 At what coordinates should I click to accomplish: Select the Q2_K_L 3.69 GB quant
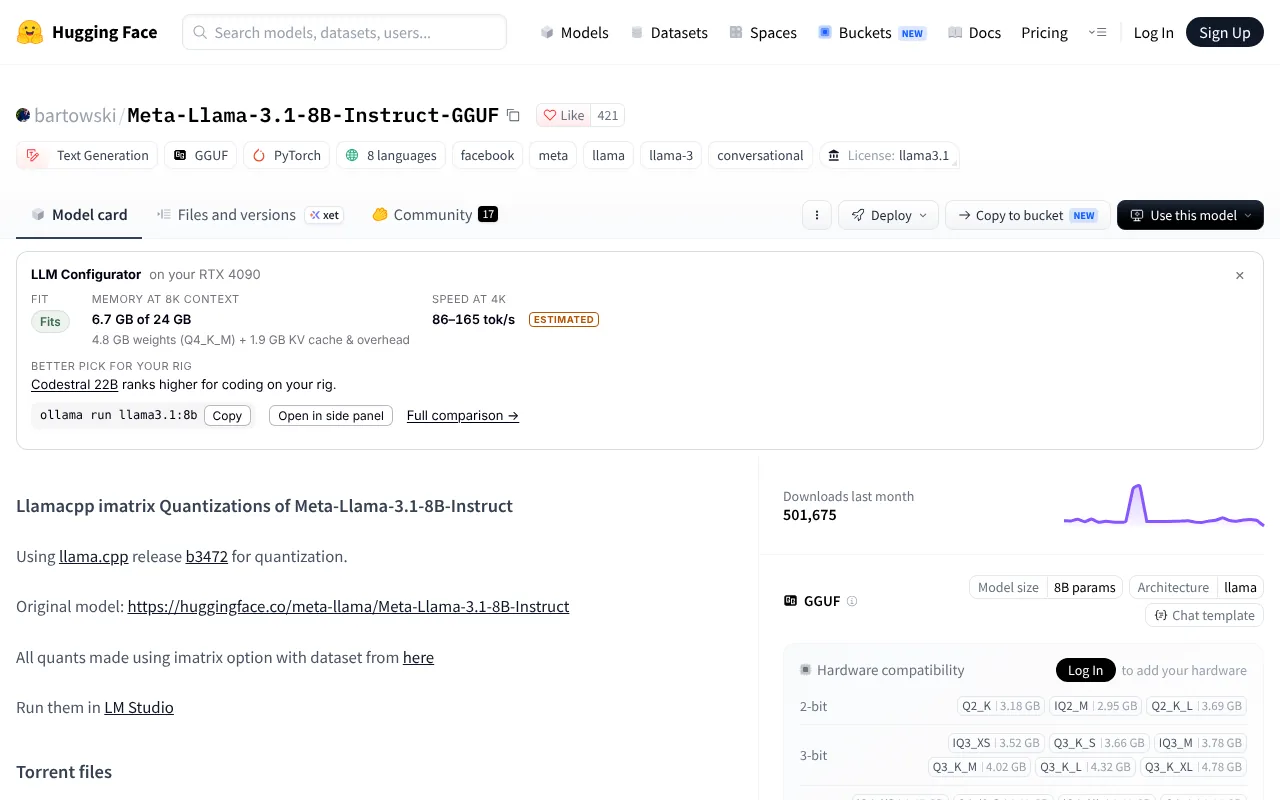coord(1196,706)
